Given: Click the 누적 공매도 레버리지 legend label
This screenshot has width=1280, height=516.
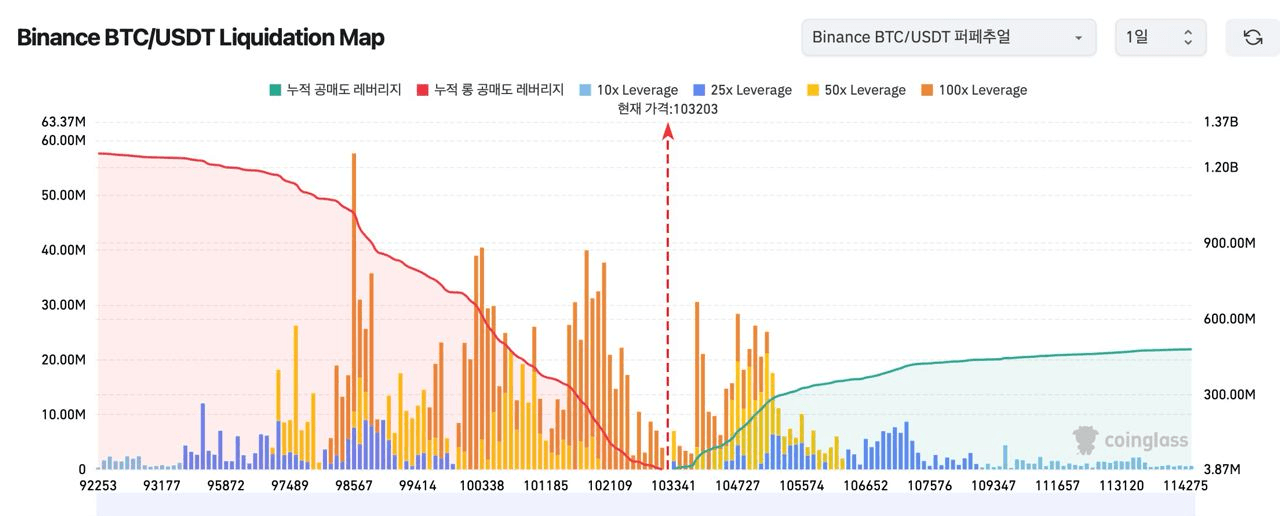Looking at the screenshot, I should click(x=344, y=90).
